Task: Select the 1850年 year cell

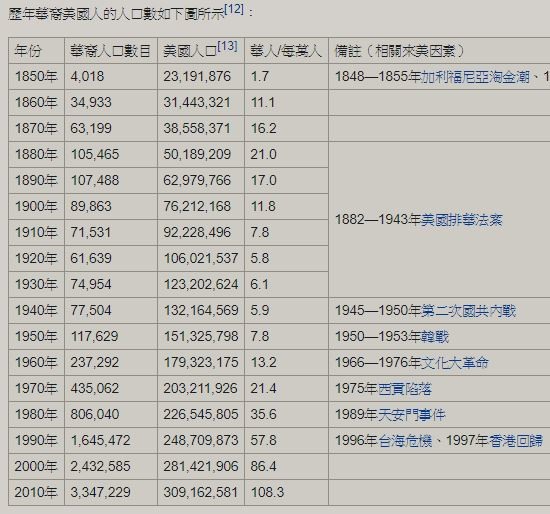Action: pyautogui.click(x=36, y=76)
